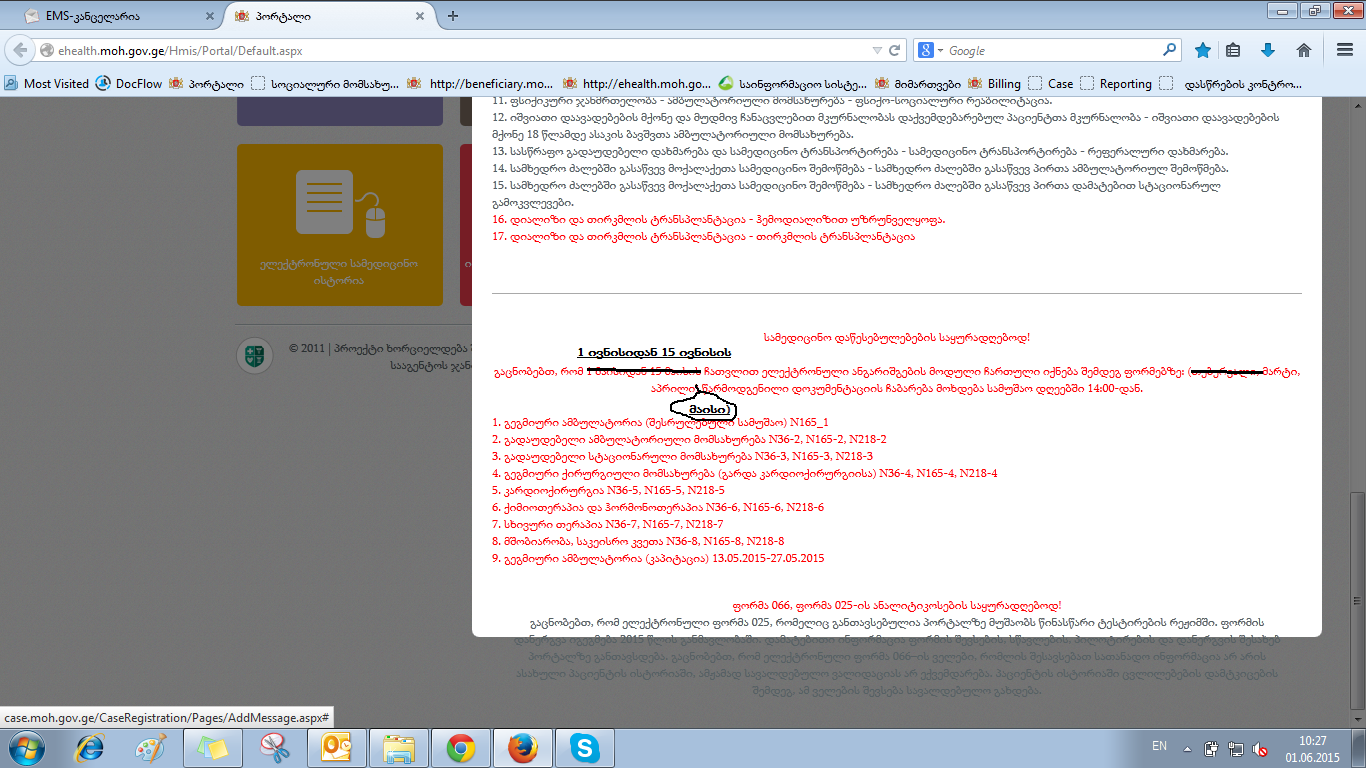The image size is (1366, 768).
Task: Launch Skype from the taskbar
Action: pyautogui.click(x=584, y=748)
